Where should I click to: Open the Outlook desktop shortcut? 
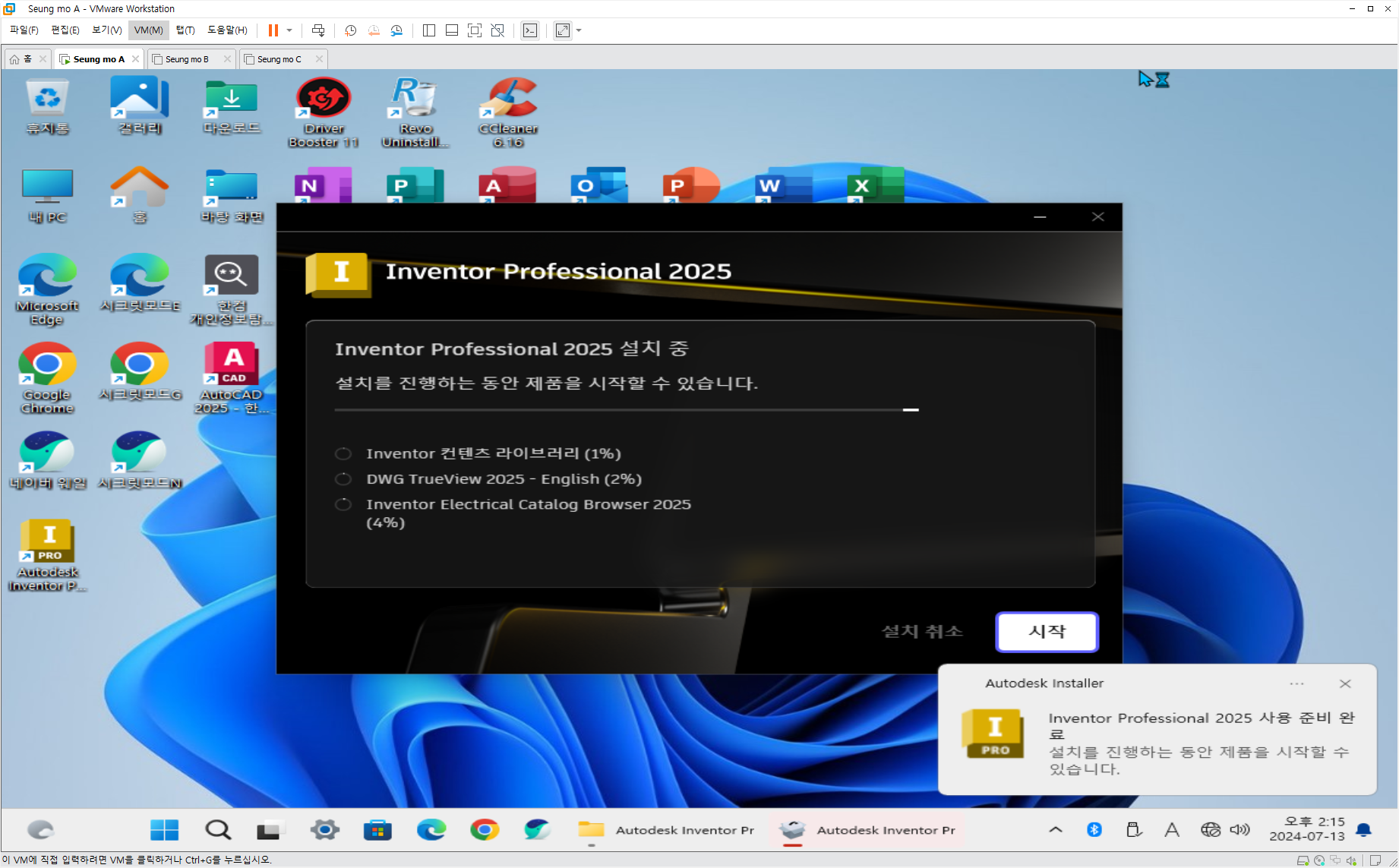pos(599,185)
